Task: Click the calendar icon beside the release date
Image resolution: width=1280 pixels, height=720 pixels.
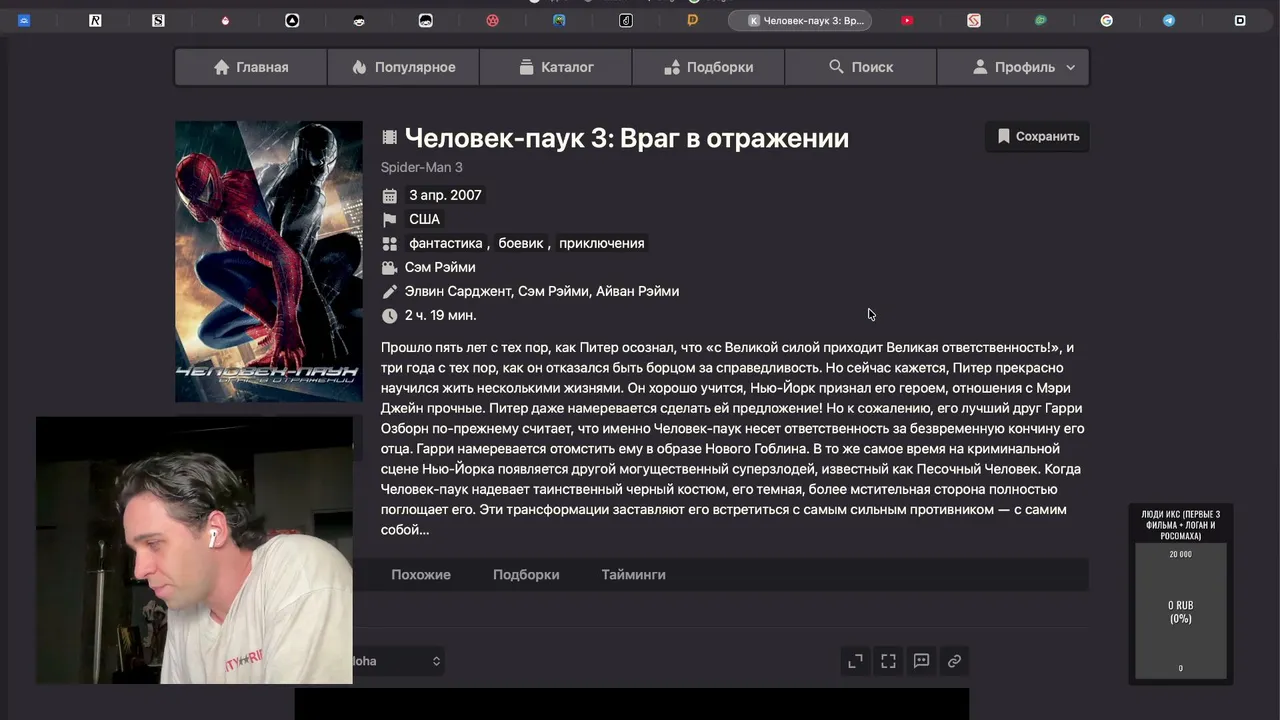Action: point(390,196)
